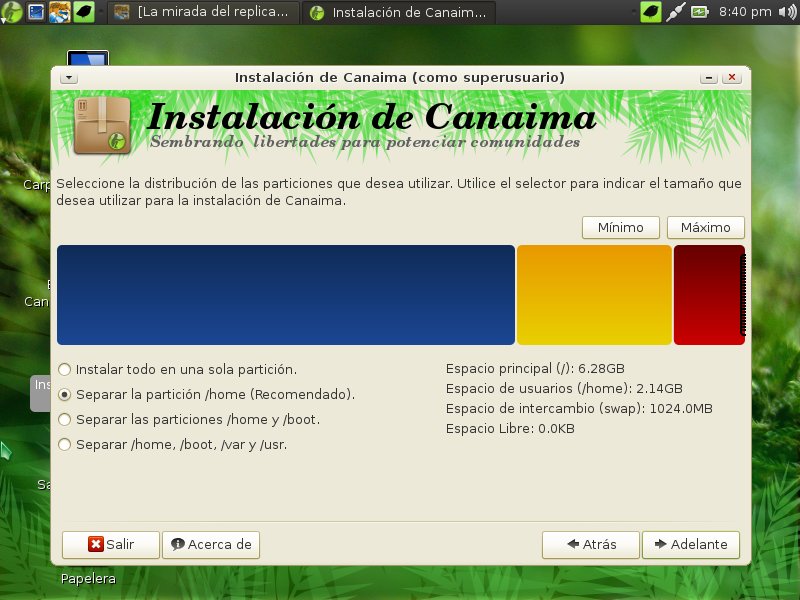Switch to 'La mirada del replica...' taskbar window
Screen dimensions: 800x600
click(205, 13)
